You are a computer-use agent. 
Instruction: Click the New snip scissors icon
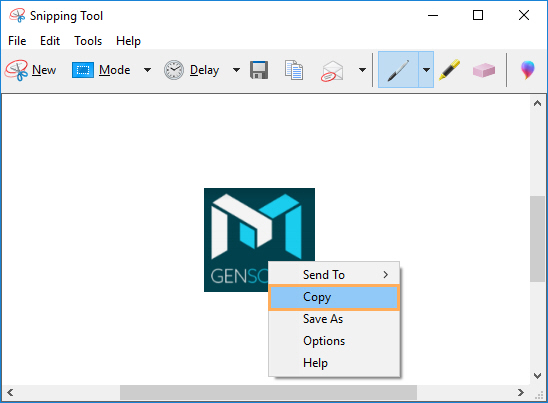coord(16,70)
